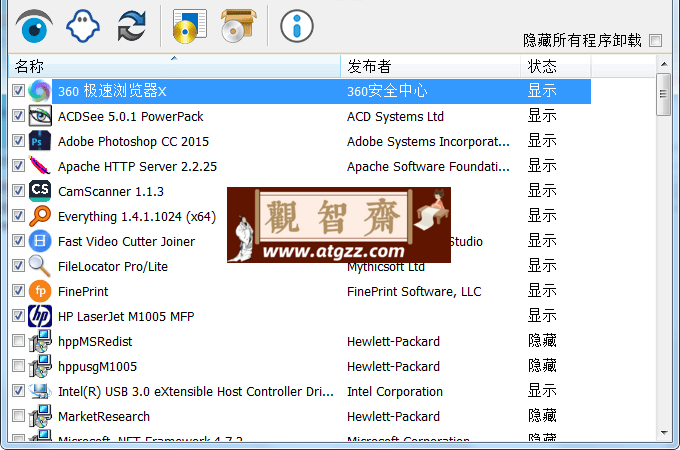
Task: Uncheck the Intel USB 3.0 checkbox
Action: [18, 391]
